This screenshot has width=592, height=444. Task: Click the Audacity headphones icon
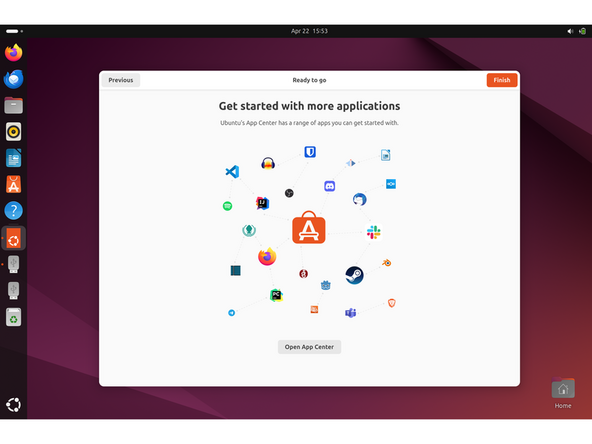pos(268,163)
